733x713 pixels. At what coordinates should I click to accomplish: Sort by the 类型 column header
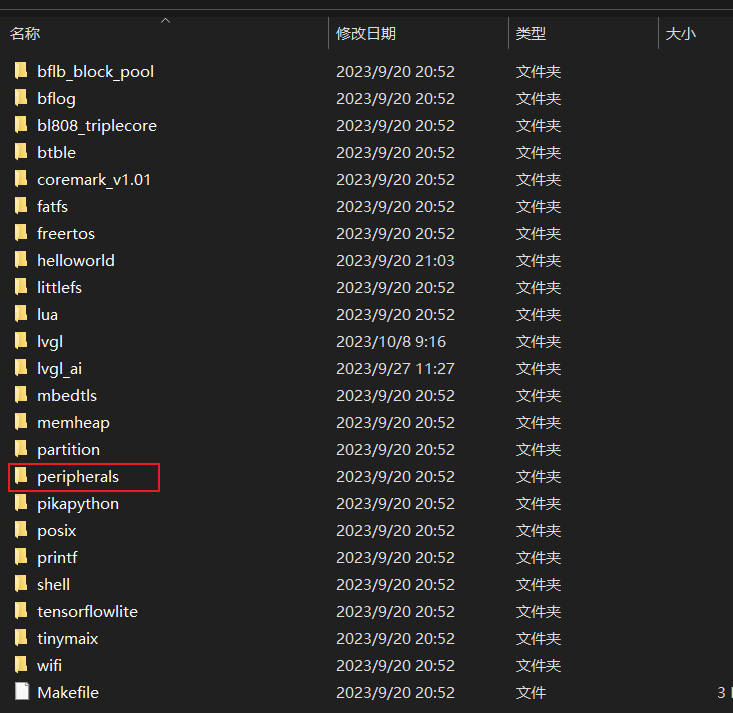(530, 33)
